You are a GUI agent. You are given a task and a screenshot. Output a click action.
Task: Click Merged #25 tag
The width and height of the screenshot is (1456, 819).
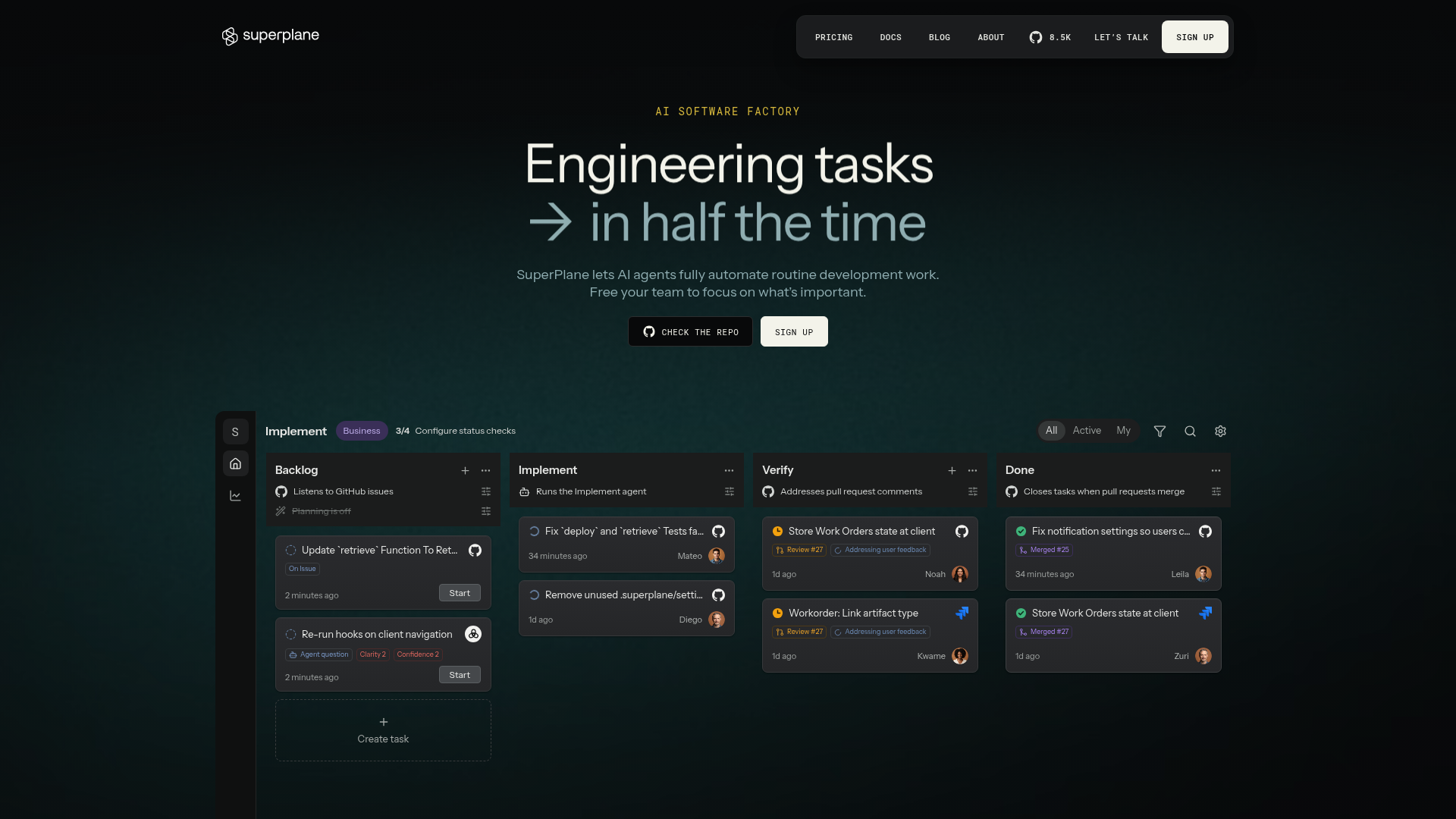pyautogui.click(x=1044, y=550)
